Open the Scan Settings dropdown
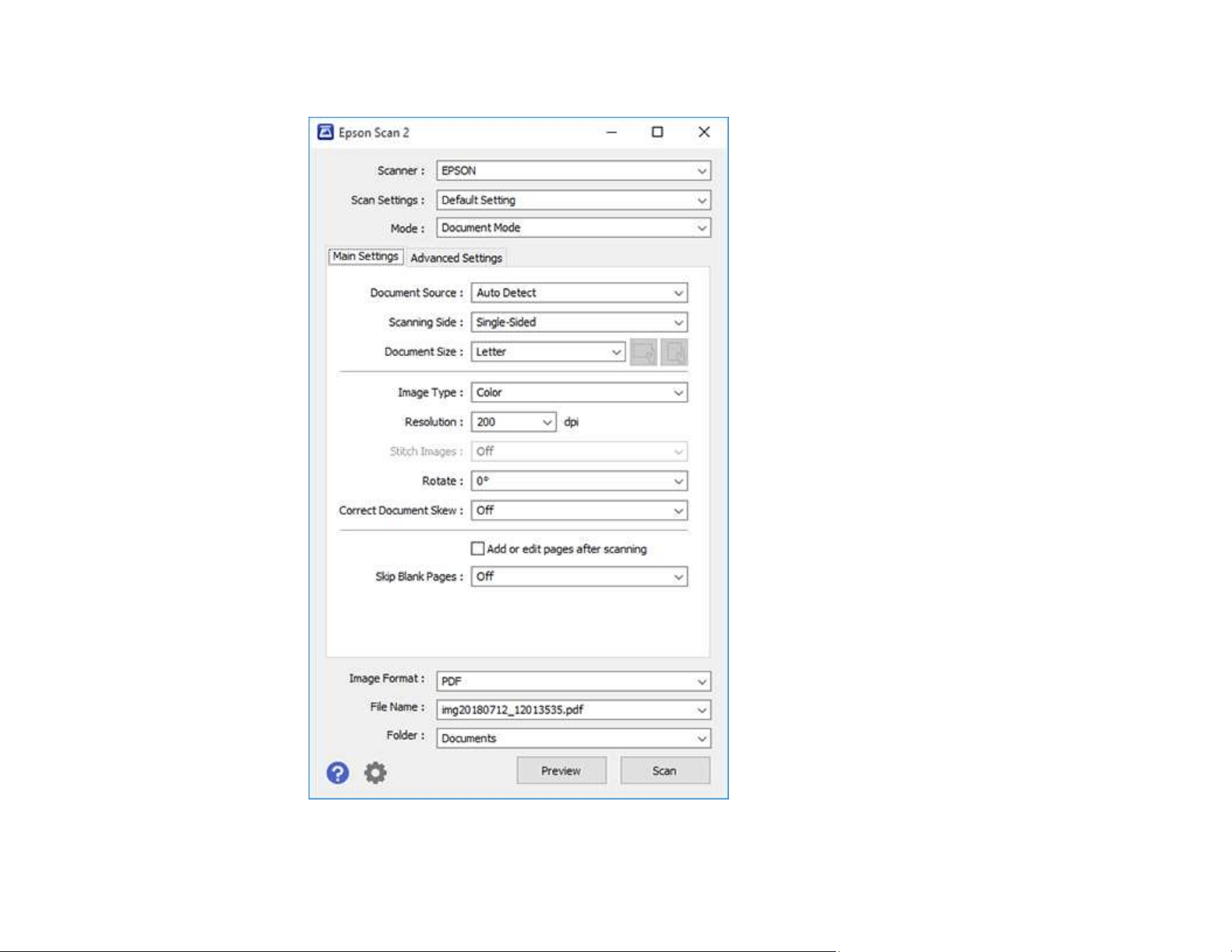 coord(574,200)
